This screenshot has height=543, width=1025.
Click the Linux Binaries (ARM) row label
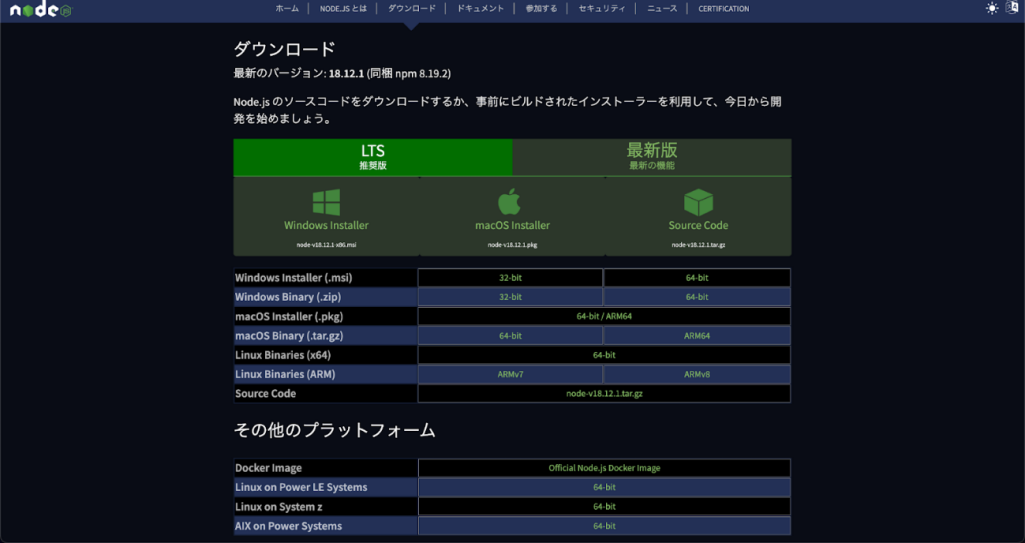285,374
